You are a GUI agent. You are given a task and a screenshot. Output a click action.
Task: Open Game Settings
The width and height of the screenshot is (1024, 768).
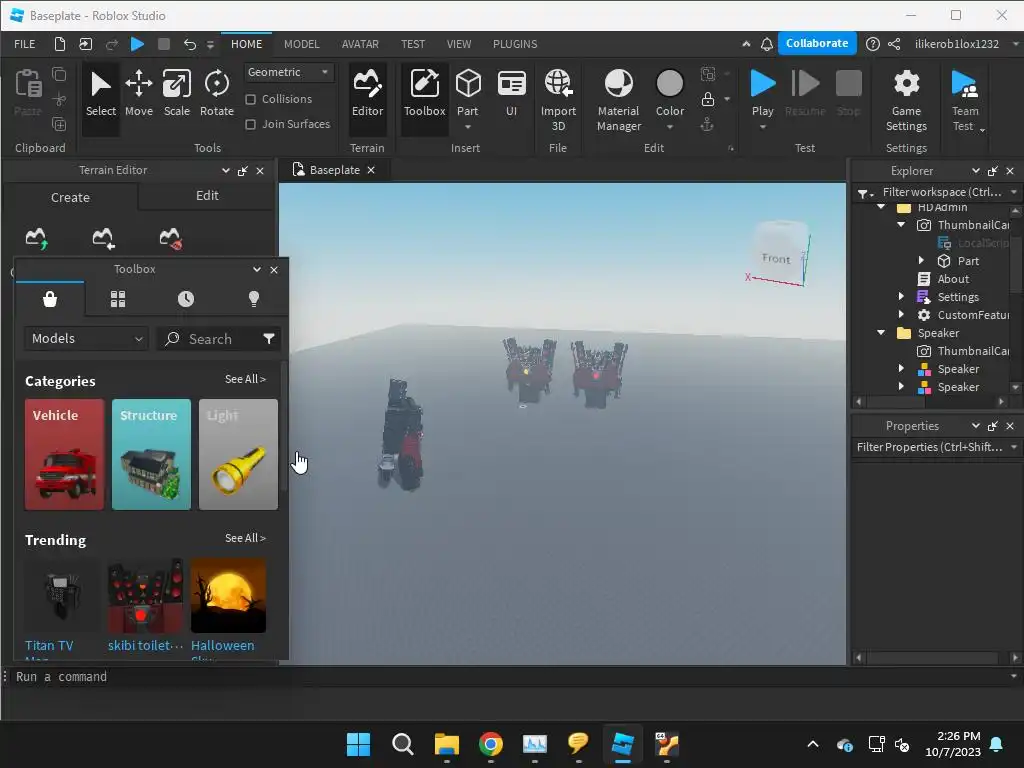tap(906, 99)
